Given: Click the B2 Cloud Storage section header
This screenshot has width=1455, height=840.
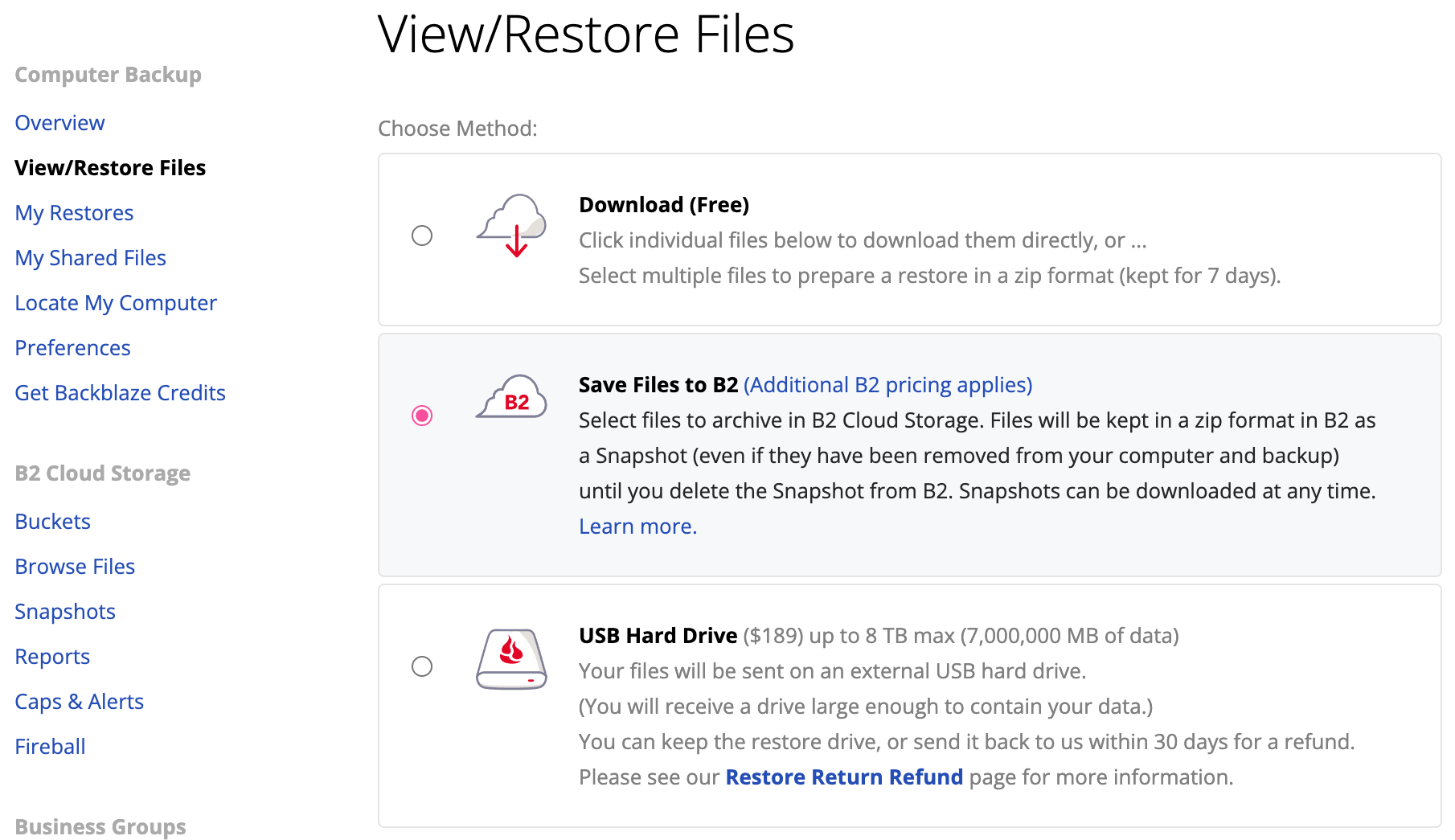Looking at the screenshot, I should (102, 473).
